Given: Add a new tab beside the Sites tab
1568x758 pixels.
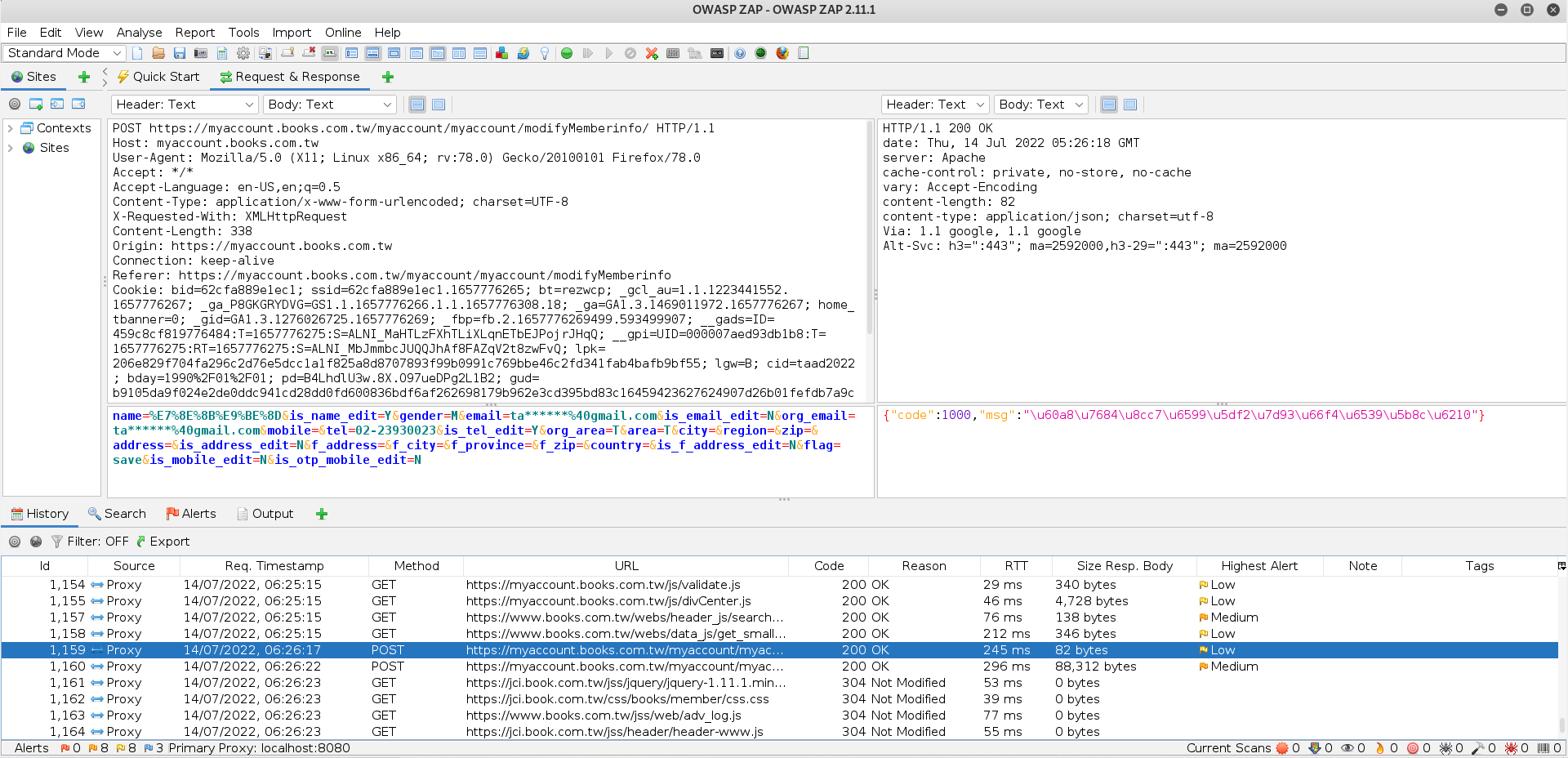Looking at the screenshot, I should 84,77.
